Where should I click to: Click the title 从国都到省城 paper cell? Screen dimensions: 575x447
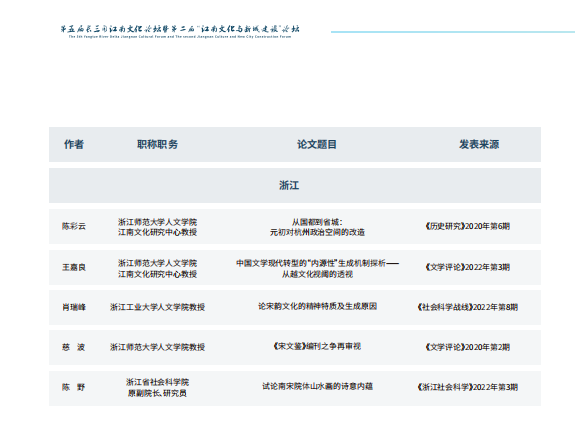[x=317, y=227]
